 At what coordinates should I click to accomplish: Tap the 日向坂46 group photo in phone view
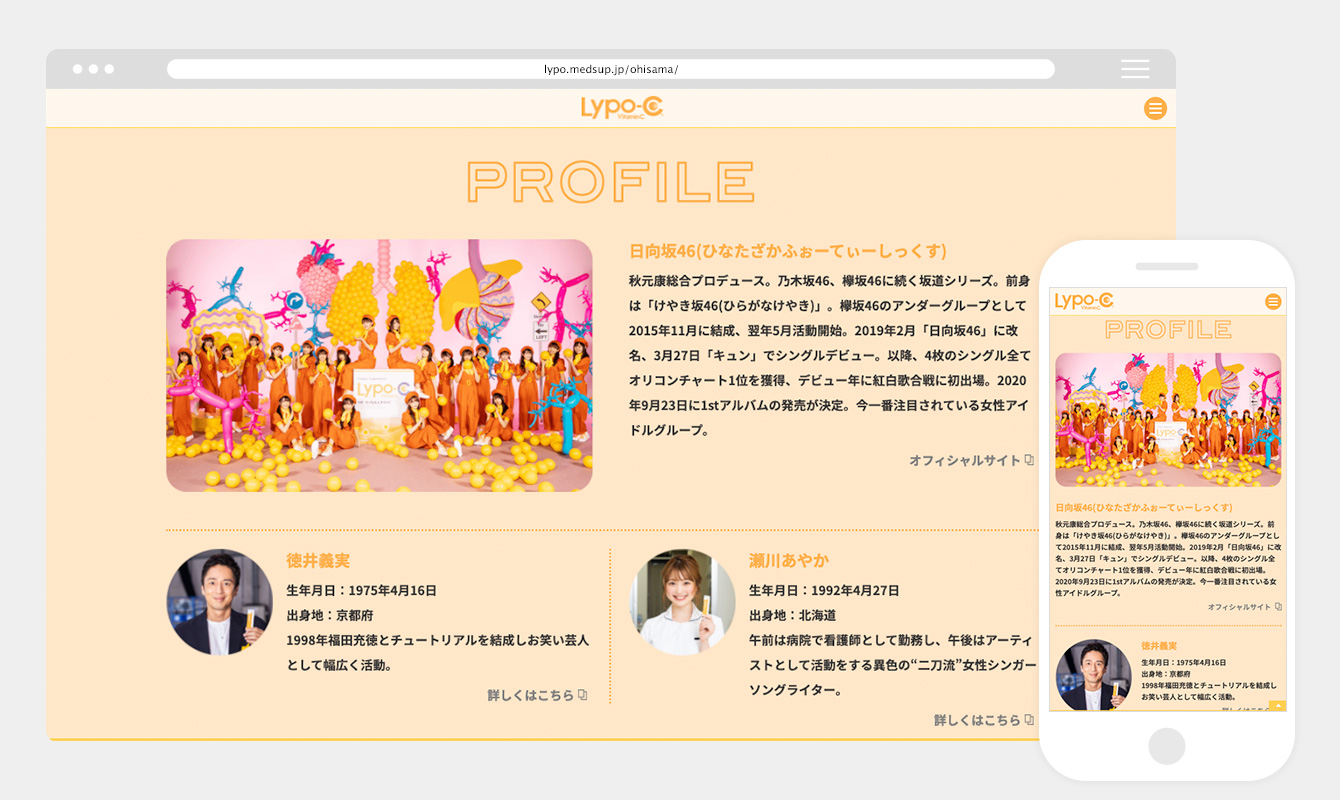[1168, 420]
